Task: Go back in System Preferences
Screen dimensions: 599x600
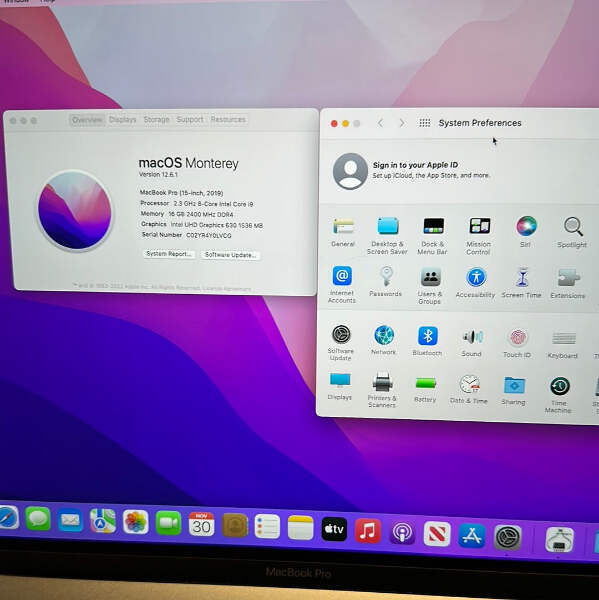Action: 380,123
